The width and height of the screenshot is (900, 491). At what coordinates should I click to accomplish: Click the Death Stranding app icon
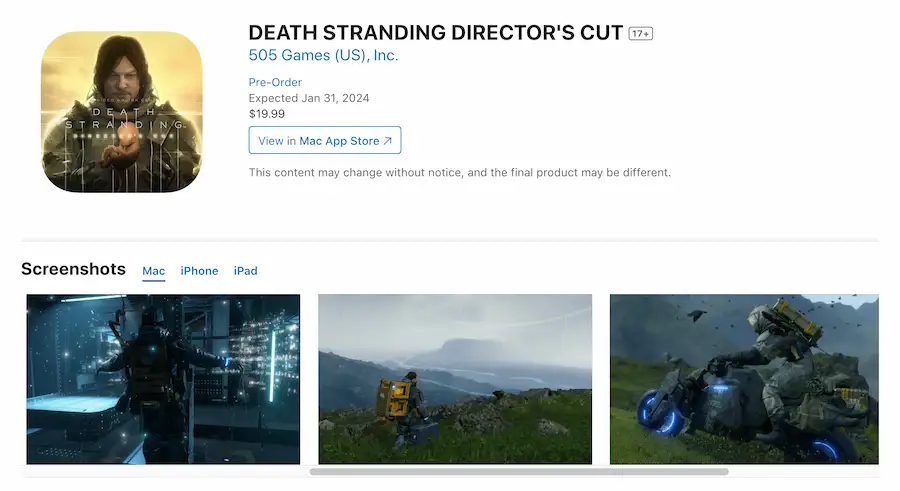[x=122, y=111]
